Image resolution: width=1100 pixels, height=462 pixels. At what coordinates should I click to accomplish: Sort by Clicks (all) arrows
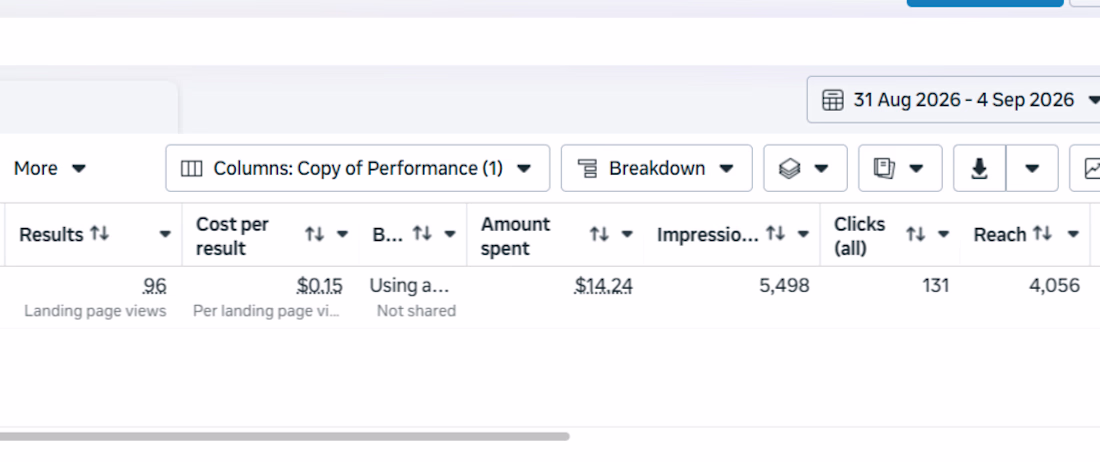click(x=915, y=234)
